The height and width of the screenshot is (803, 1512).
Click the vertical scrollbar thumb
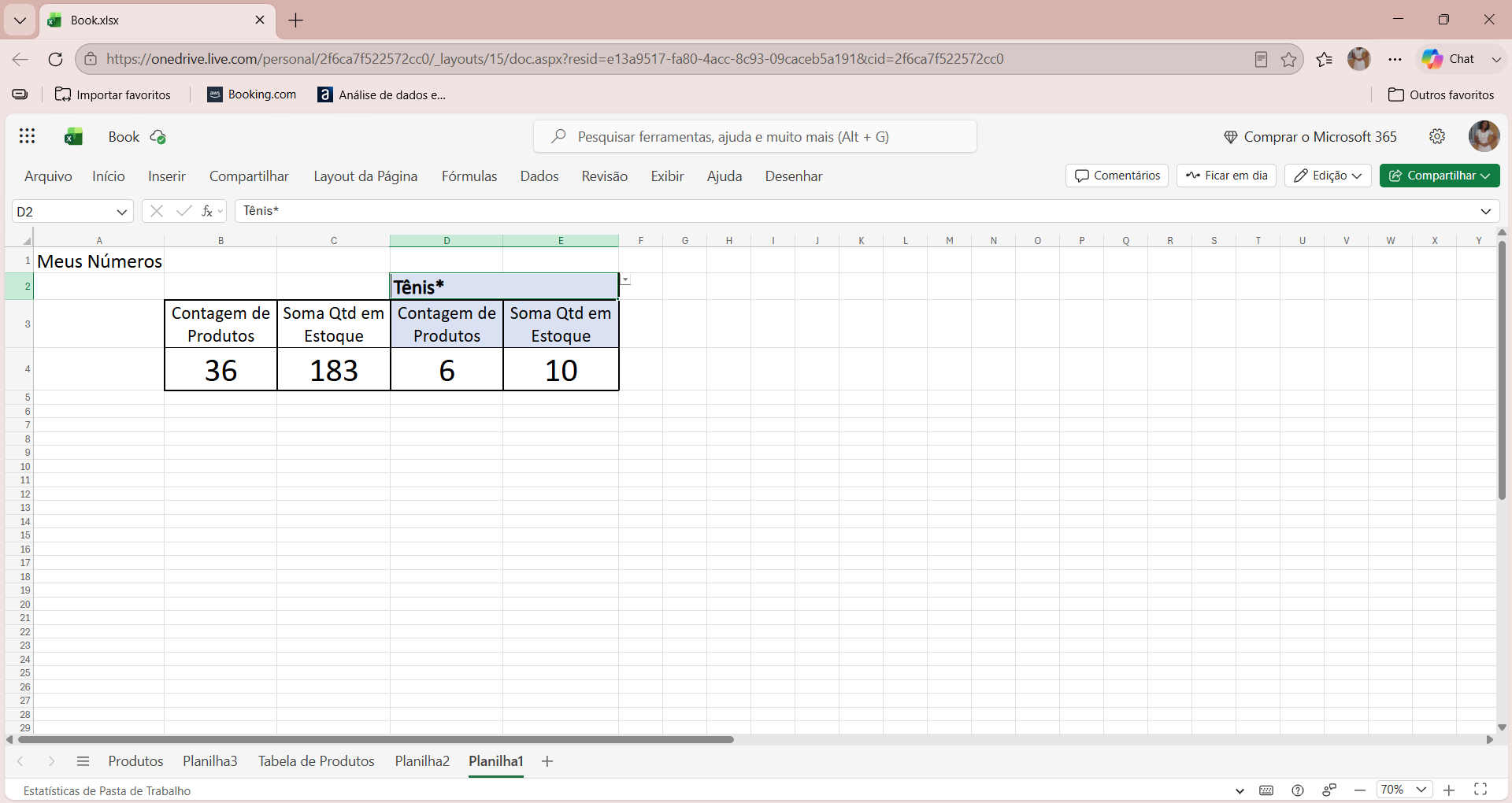click(1502, 370)
